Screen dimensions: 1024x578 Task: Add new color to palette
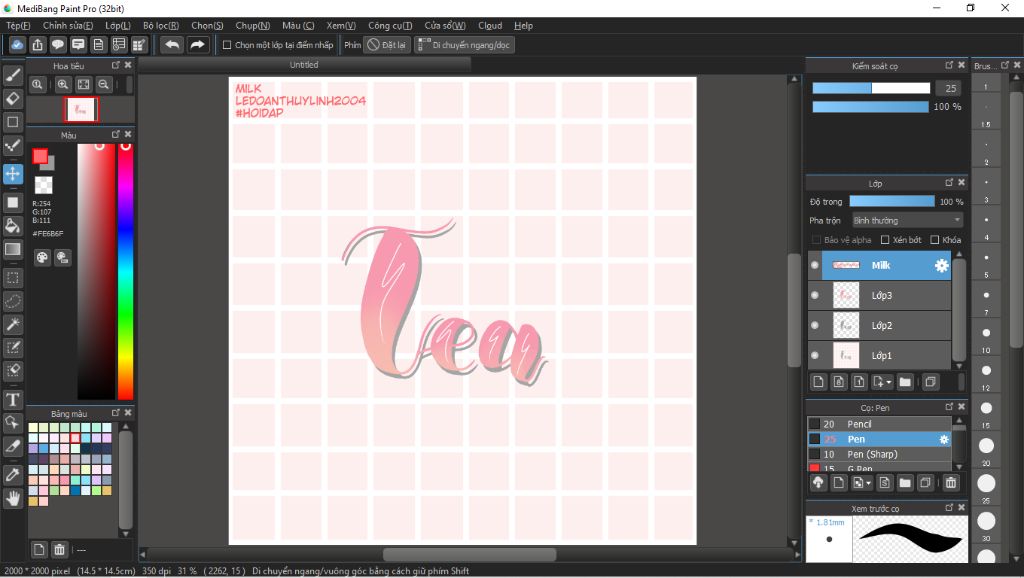[39, 549]
